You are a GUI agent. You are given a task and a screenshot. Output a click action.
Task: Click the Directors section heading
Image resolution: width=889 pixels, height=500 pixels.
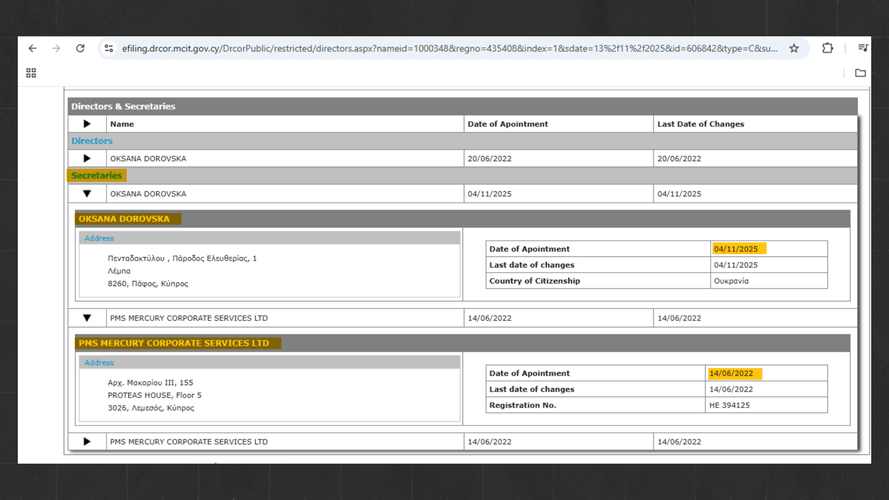point(92,141)
